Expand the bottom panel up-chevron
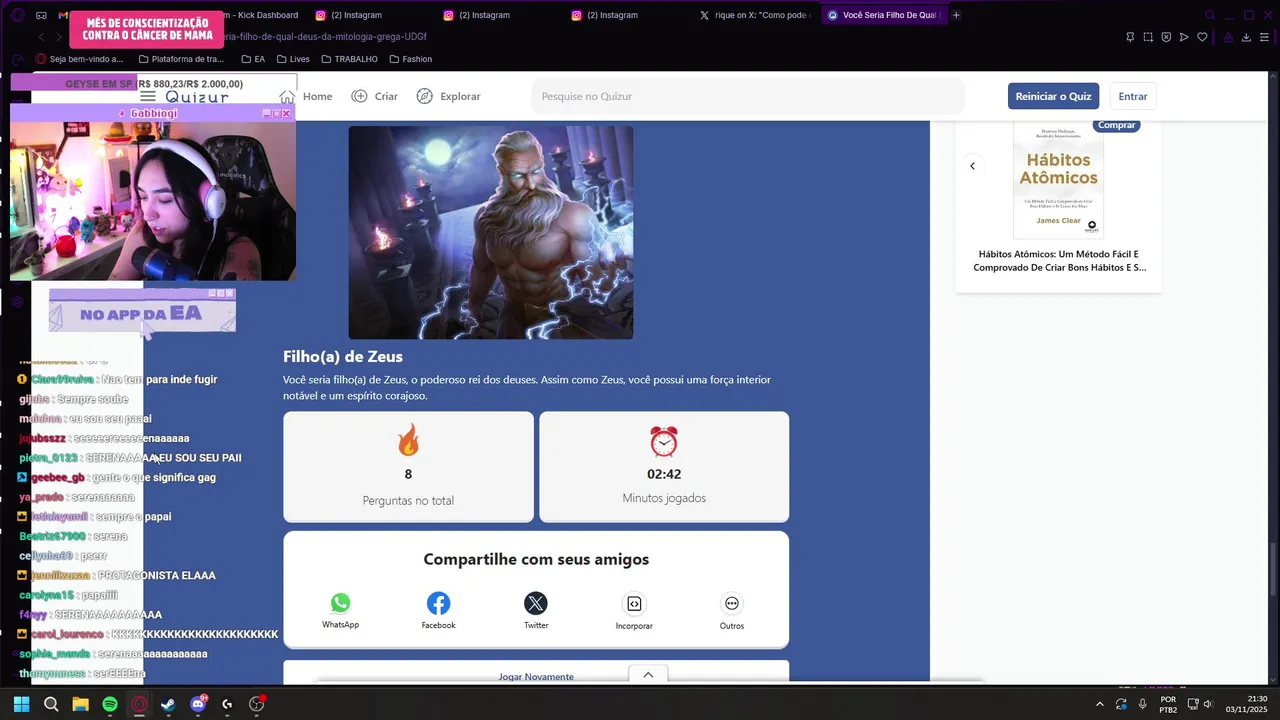This screenshot has height=720, width=1280. coord(648,675)
